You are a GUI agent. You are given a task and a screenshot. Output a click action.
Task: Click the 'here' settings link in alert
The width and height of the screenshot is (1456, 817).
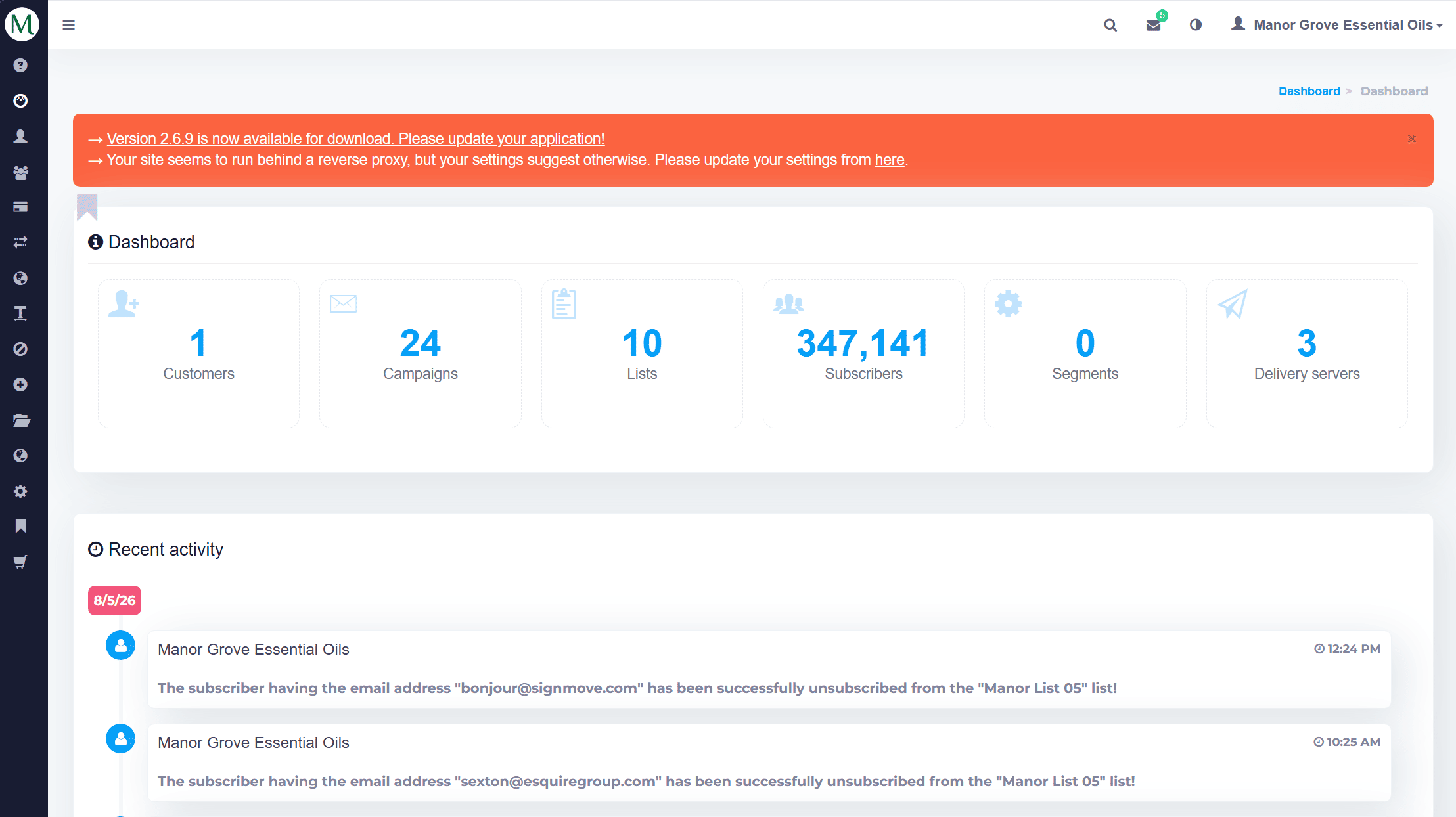pyautogui.click(x=890, y=160)
